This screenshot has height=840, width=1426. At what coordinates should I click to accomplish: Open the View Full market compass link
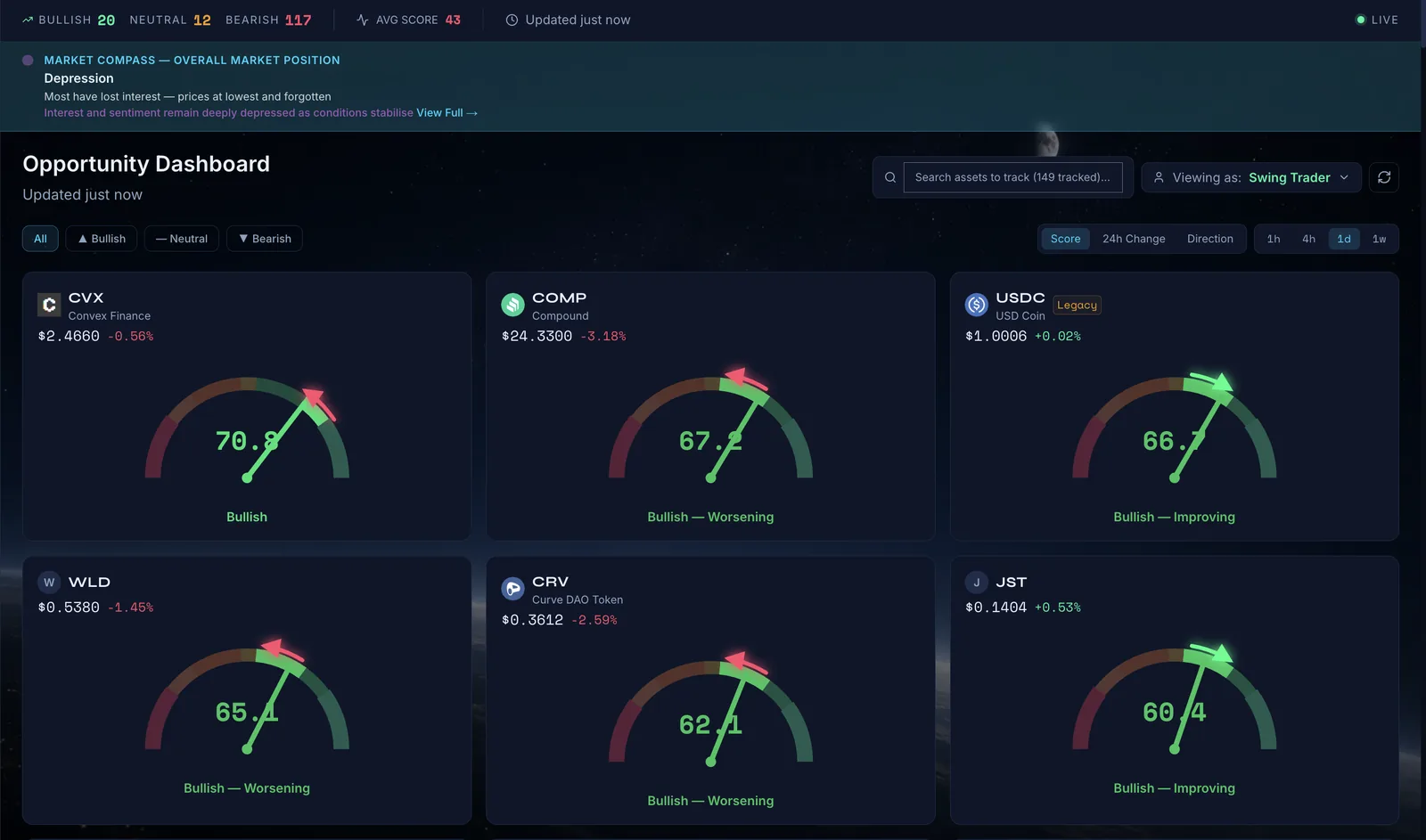[x=447, y=113]
